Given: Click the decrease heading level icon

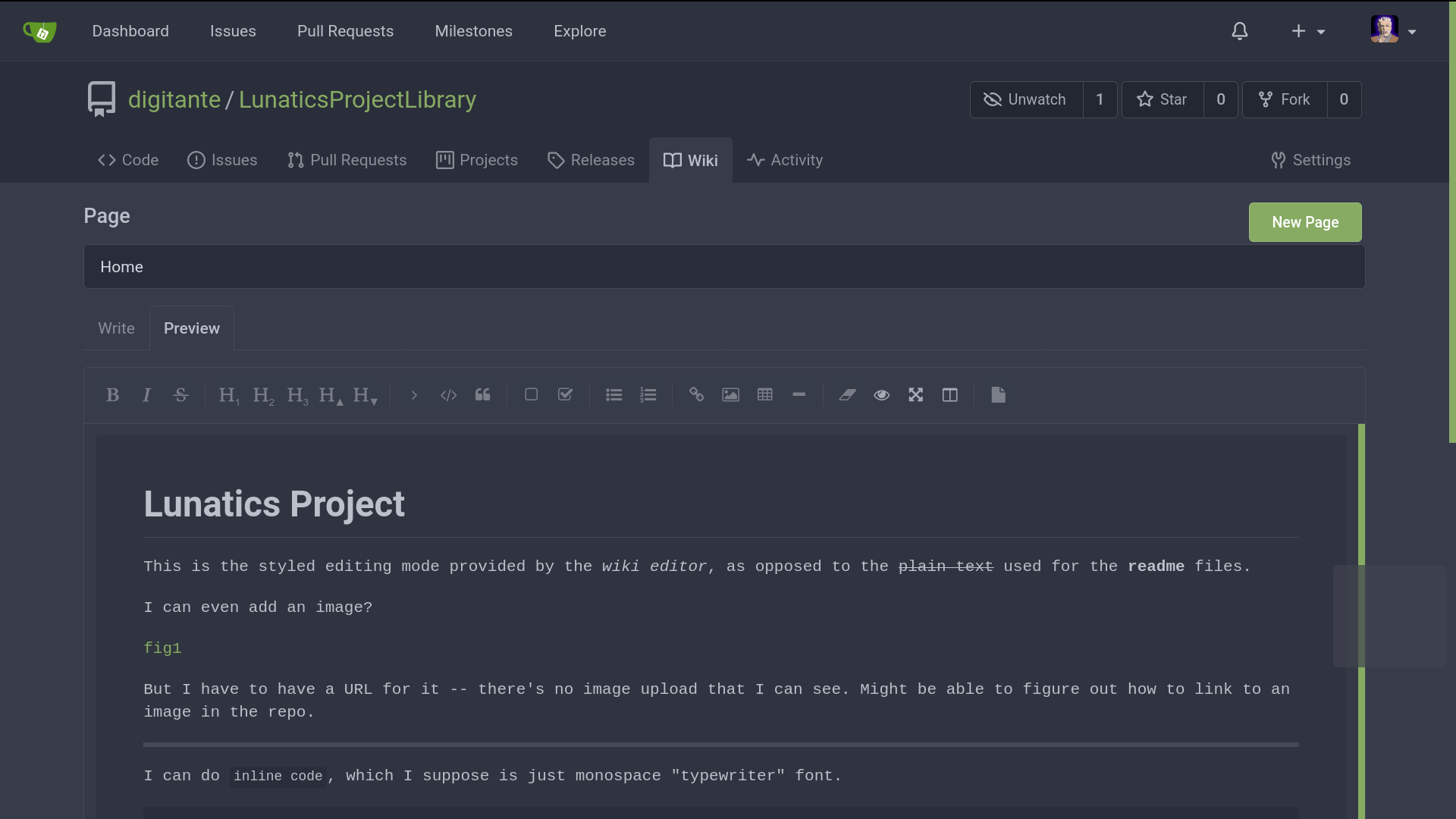Looking at the screenshot, I should (365, 395).
